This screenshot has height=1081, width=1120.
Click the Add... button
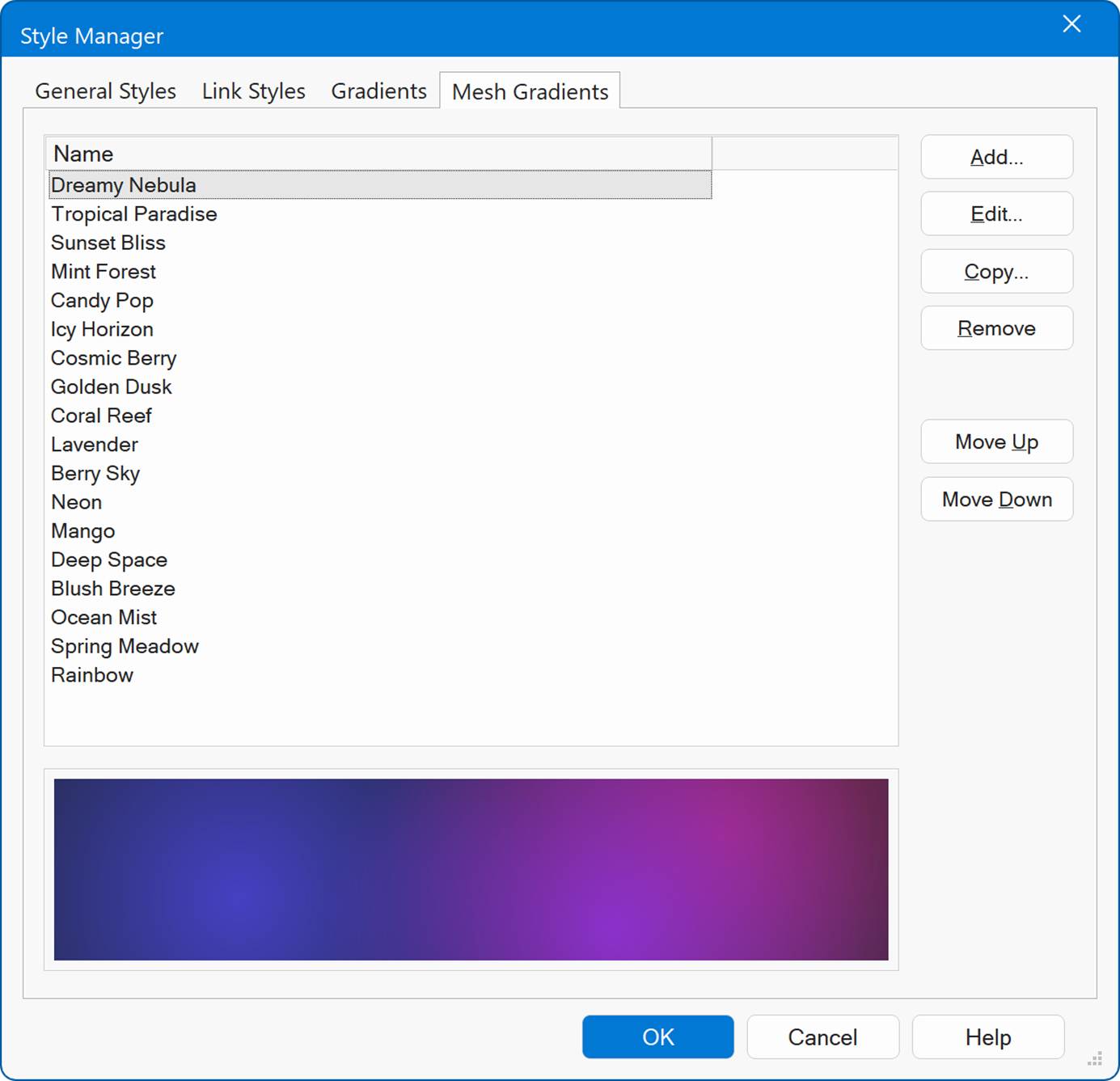click(996, 157)
